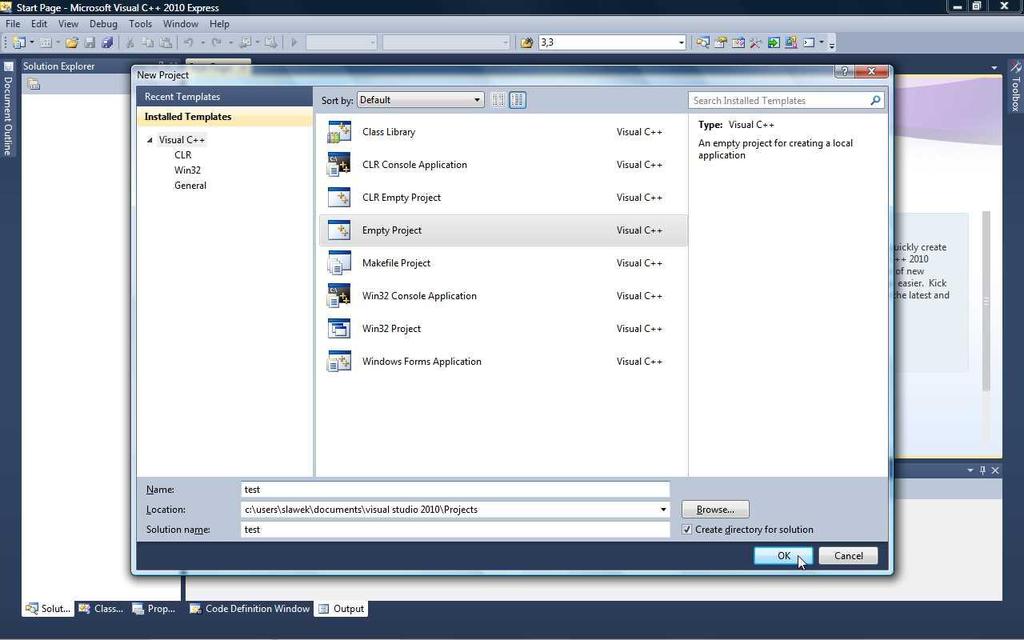Open the Edit menu

39,24
